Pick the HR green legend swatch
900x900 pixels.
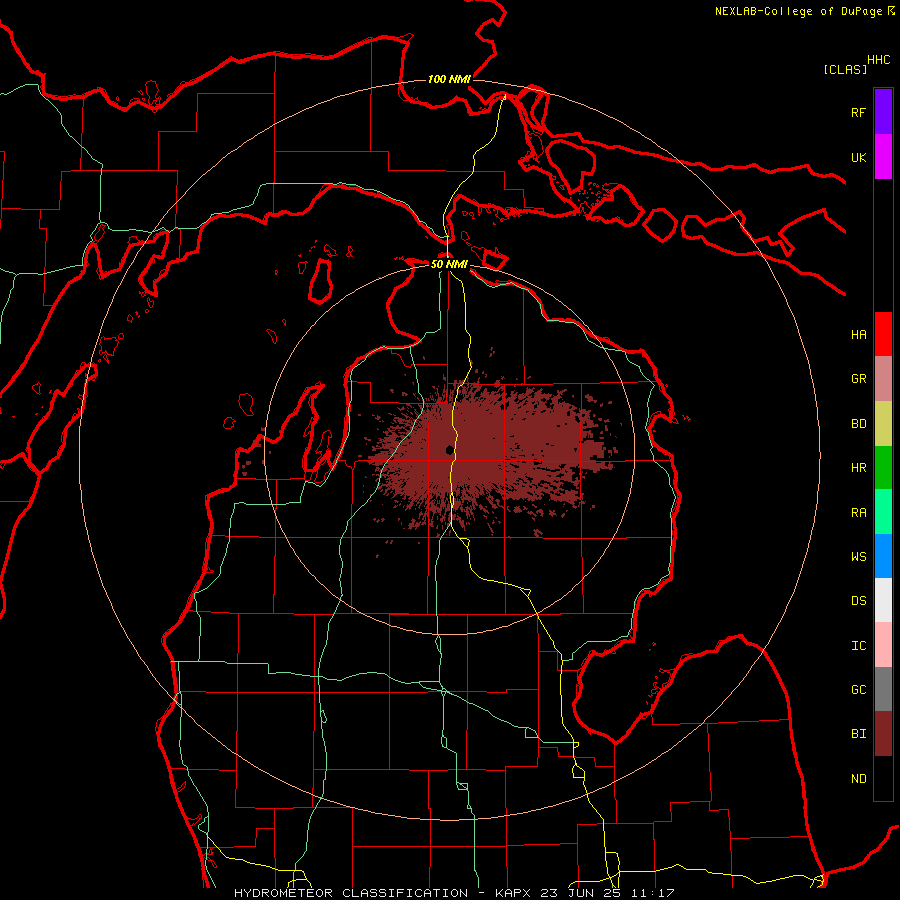point(883,468)
